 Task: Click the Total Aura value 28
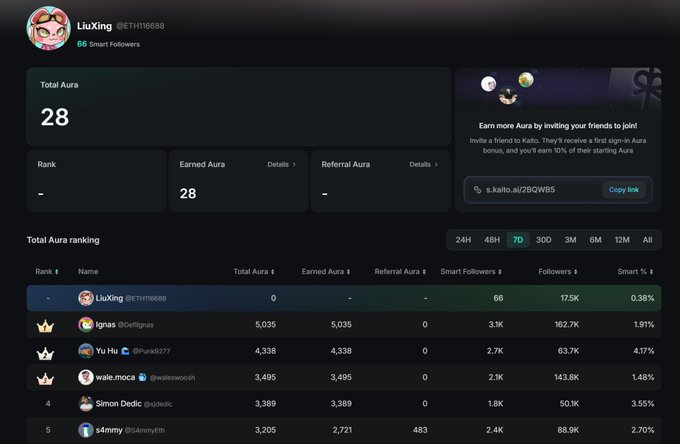[55, 117]
